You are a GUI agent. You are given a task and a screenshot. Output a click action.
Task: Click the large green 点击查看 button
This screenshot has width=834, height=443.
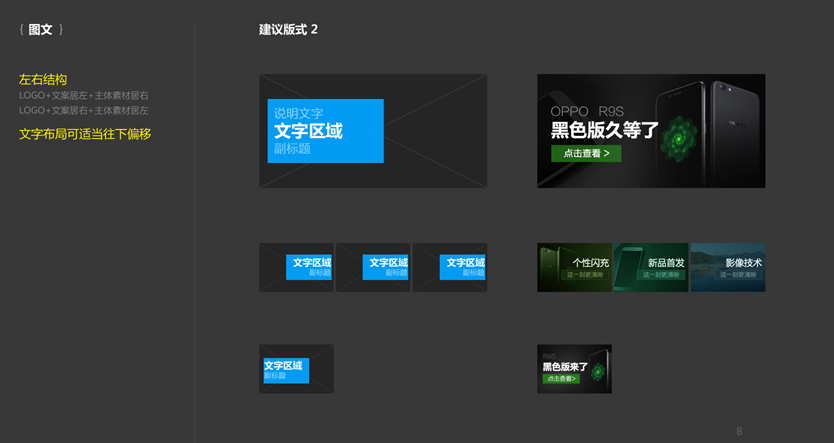coord(586,153)
